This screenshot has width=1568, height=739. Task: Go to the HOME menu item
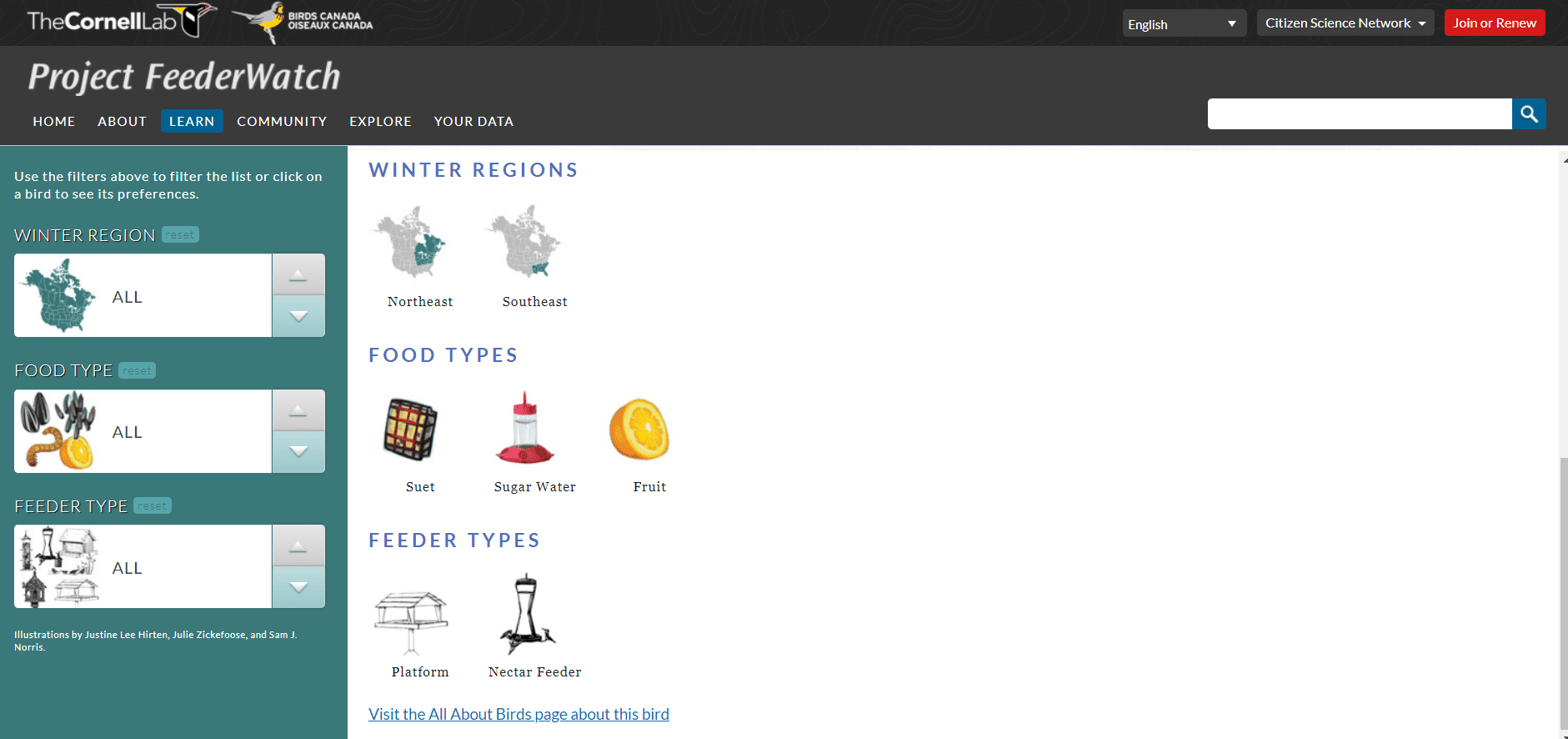click(x=54, y=121)
